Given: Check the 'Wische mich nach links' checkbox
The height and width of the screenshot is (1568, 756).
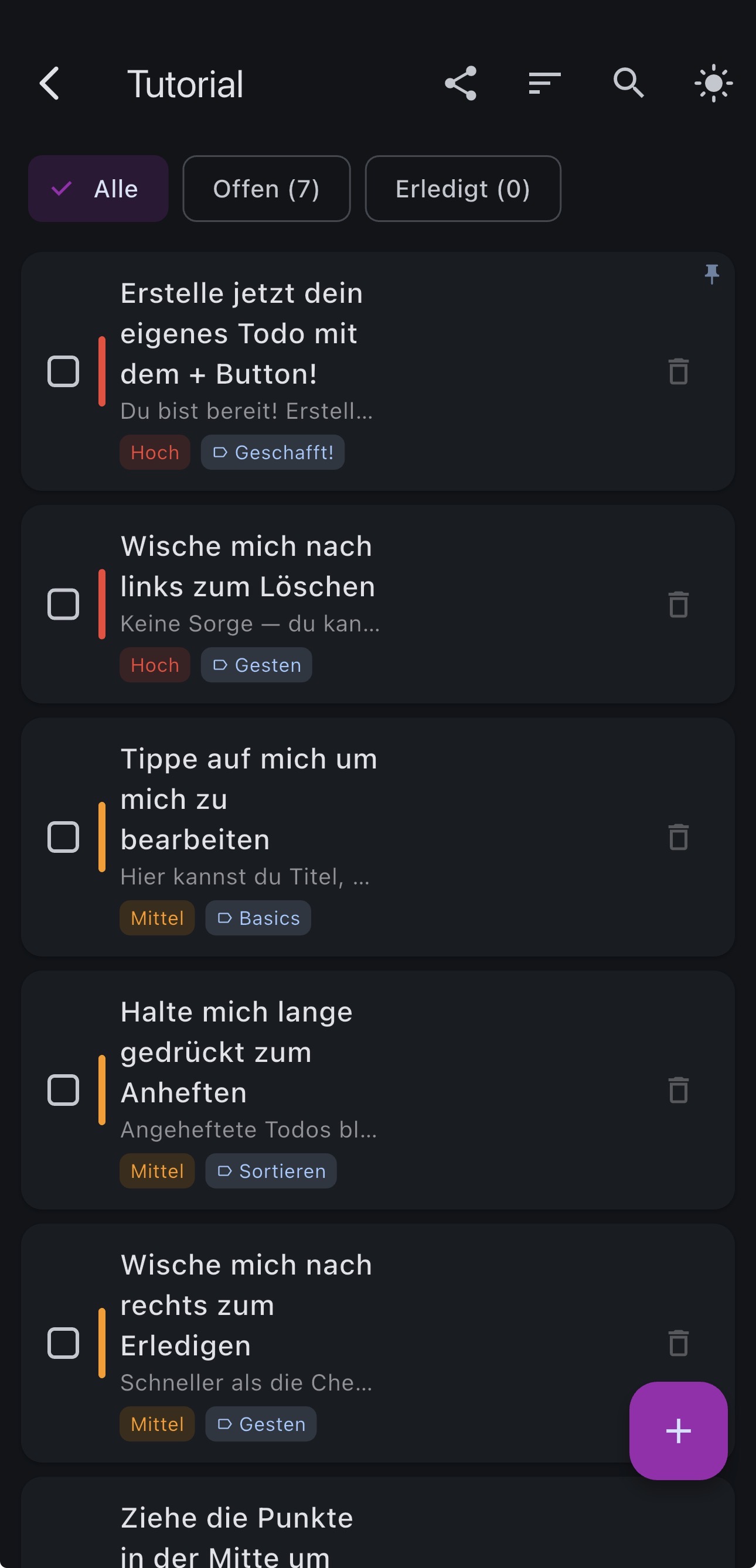Looking at the screenshot, I should [x=63, y=604].
